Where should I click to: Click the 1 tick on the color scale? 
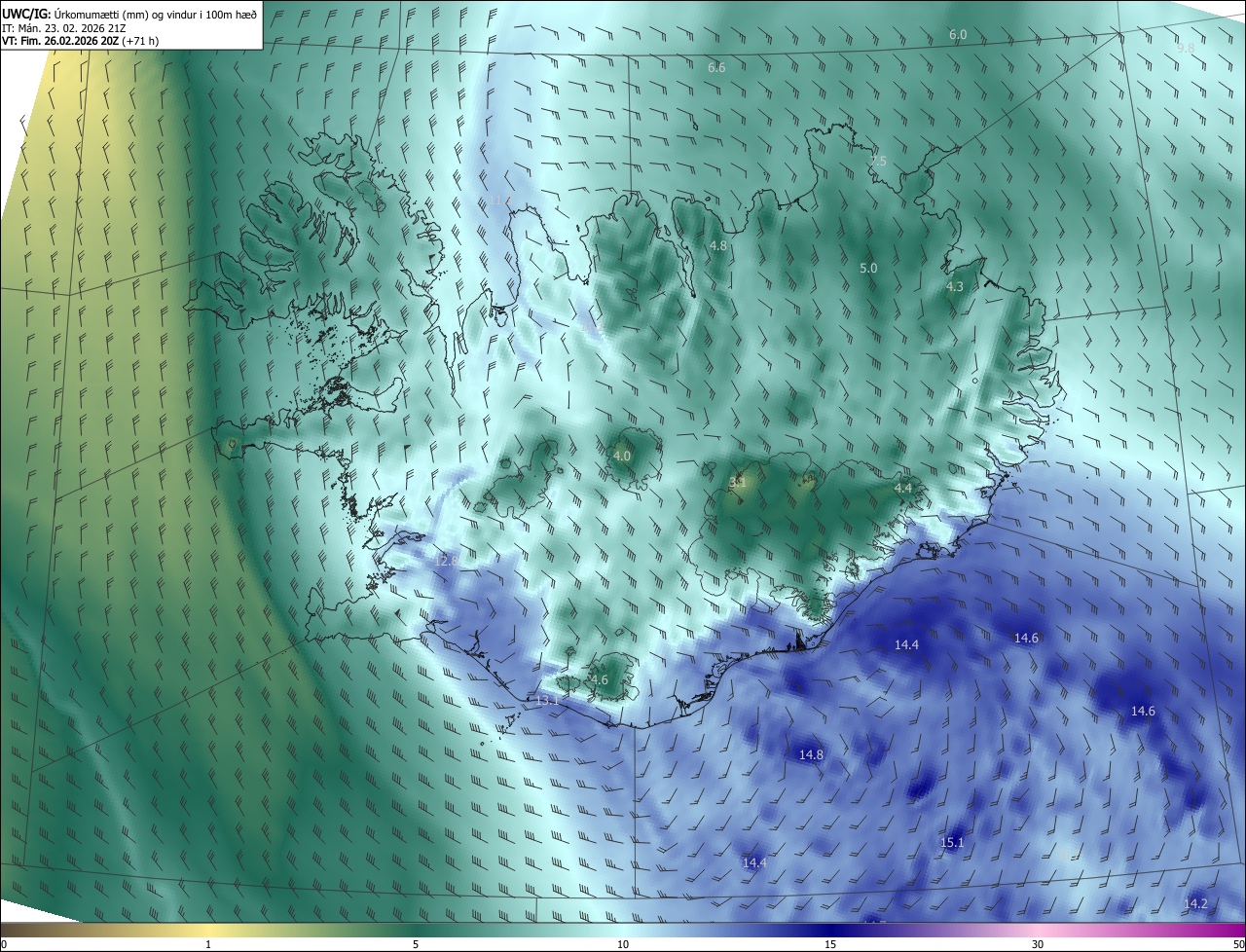208,944
